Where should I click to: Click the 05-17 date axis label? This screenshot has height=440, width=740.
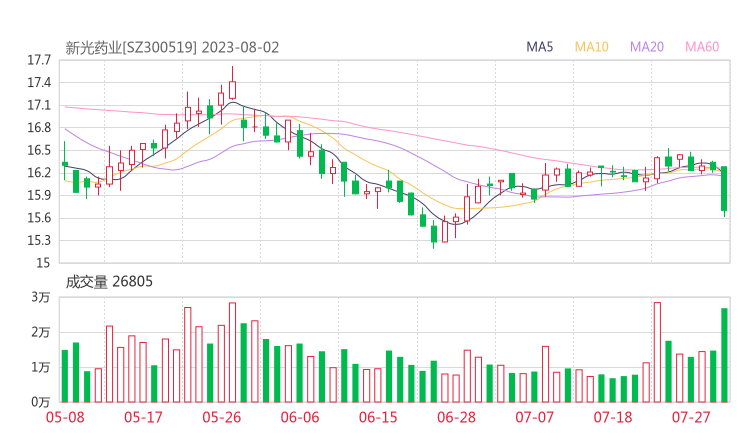(x=143, y=417)
